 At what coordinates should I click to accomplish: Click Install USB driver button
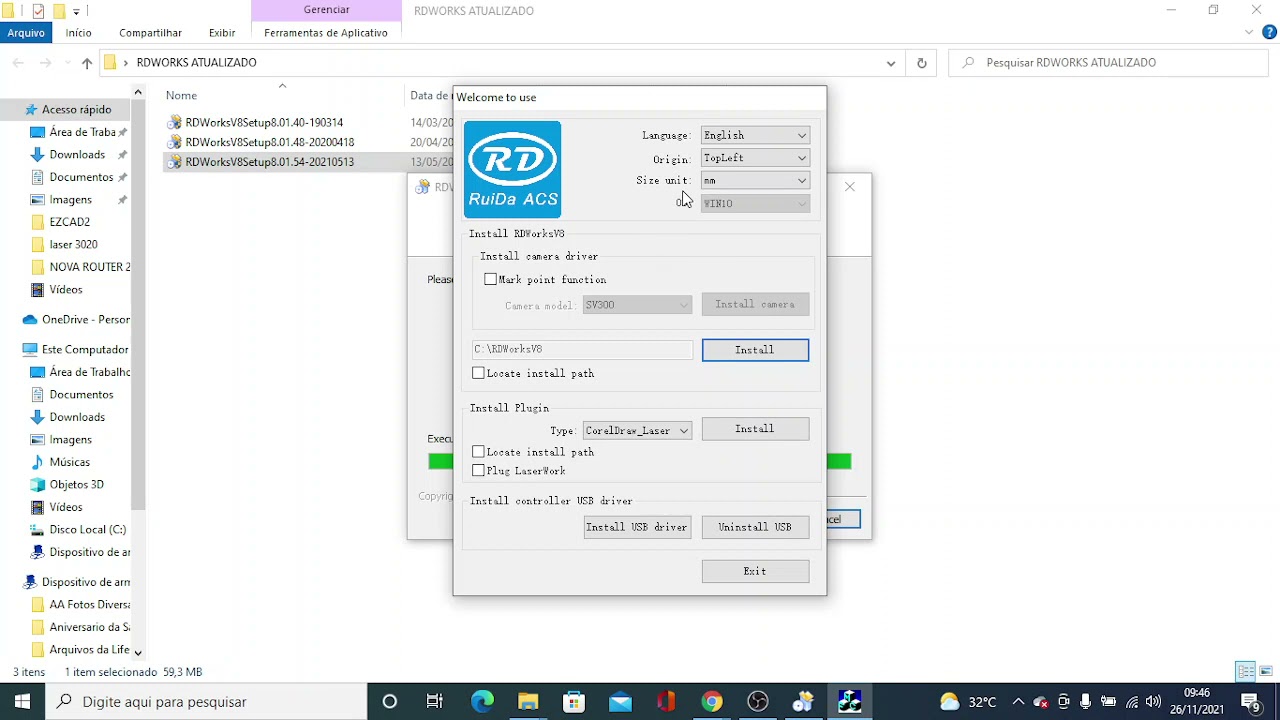point(637,527)
